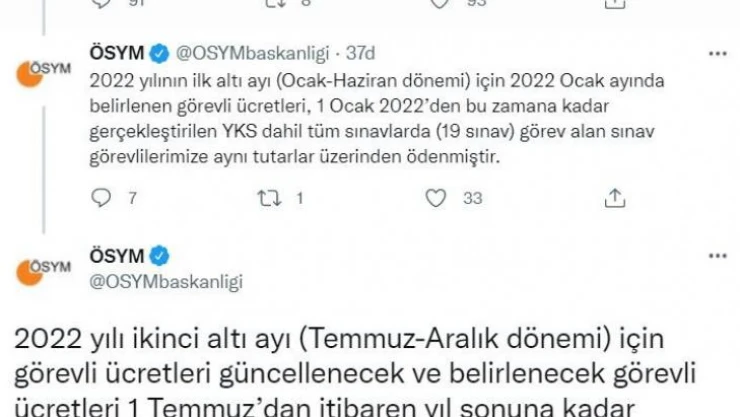The image size is (740, 417).
Task: Open ÖSYM display name in the 37d tweet
Action: (117, 53)
